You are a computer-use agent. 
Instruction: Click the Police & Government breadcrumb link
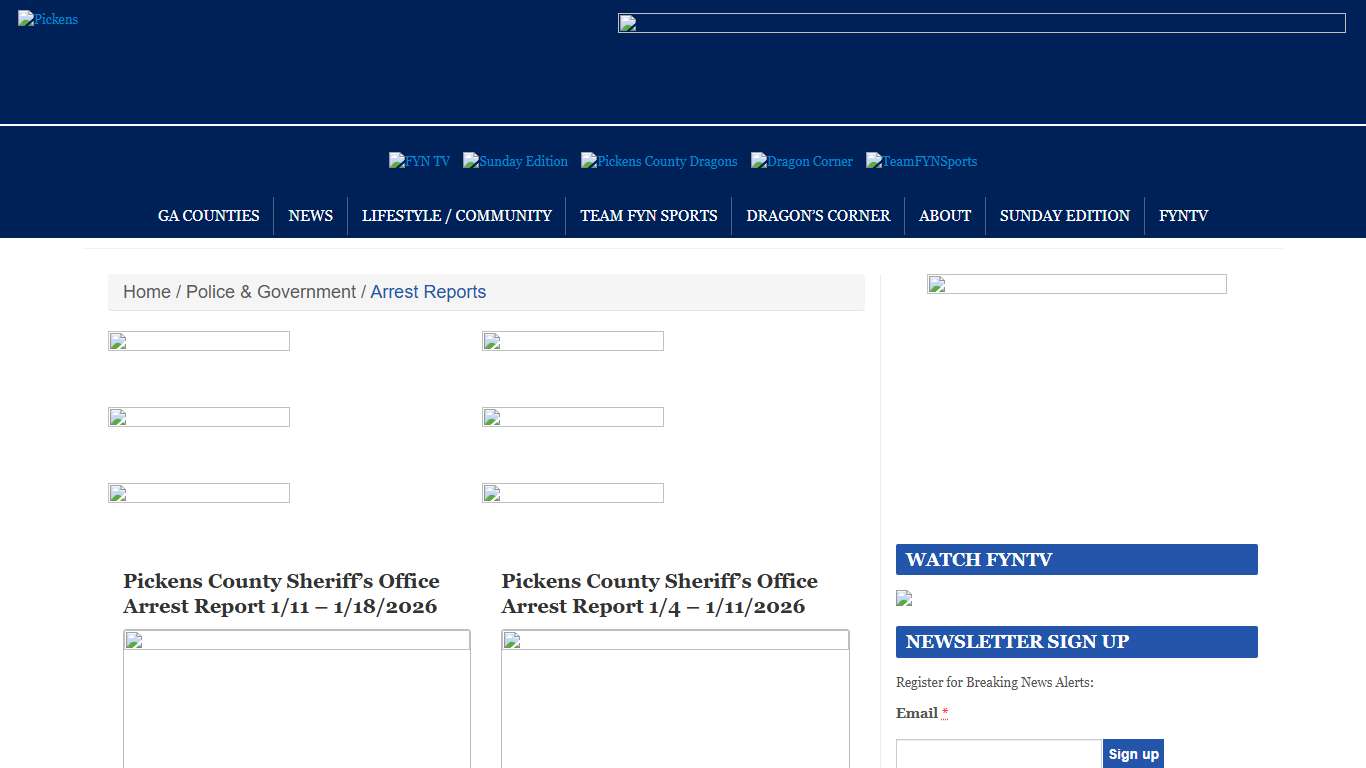click(x=270, y=291)
